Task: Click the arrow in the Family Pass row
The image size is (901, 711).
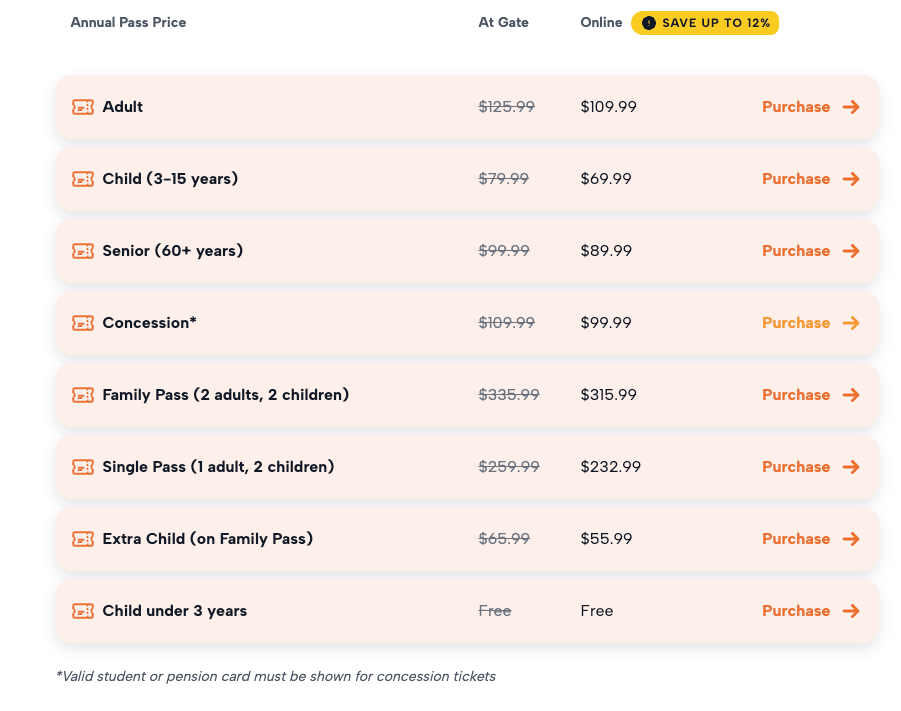Action: click(x=851, y=395)
